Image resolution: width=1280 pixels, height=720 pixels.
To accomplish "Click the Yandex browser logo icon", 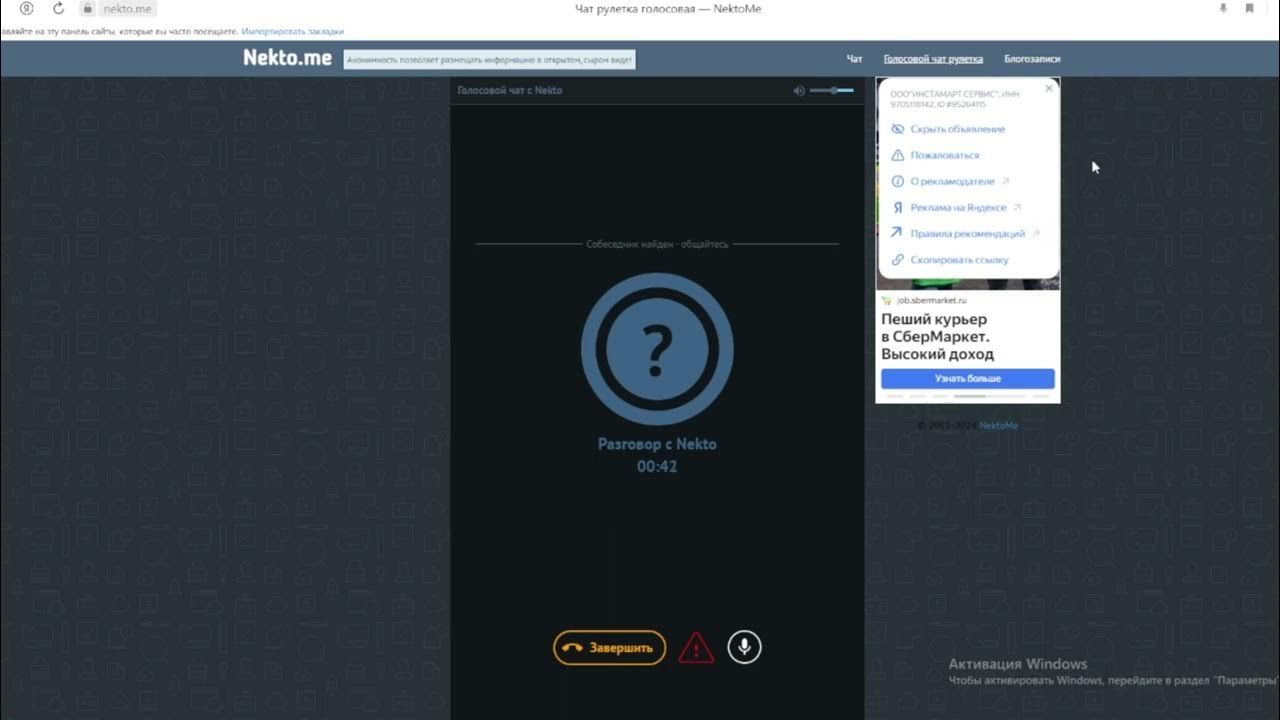I will click(27, 8).
